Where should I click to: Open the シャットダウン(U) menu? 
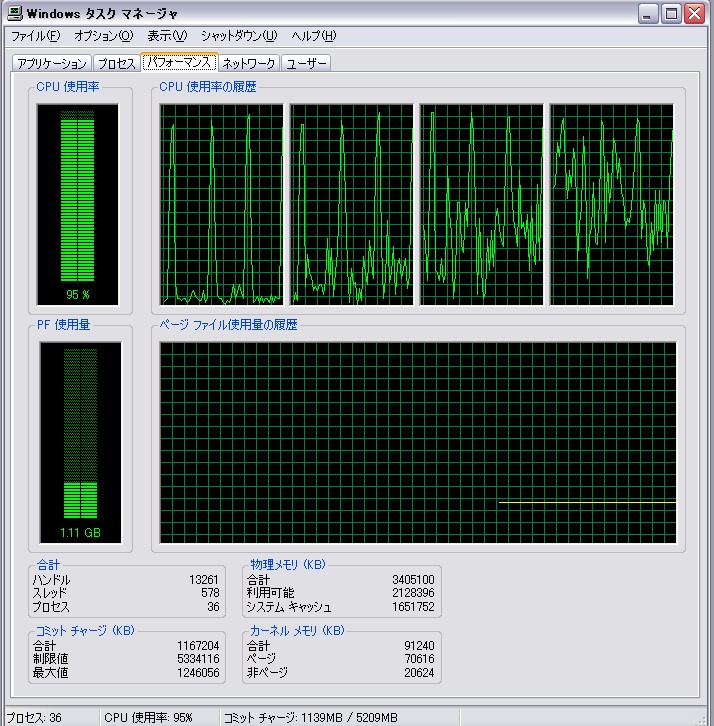[239, 36]
